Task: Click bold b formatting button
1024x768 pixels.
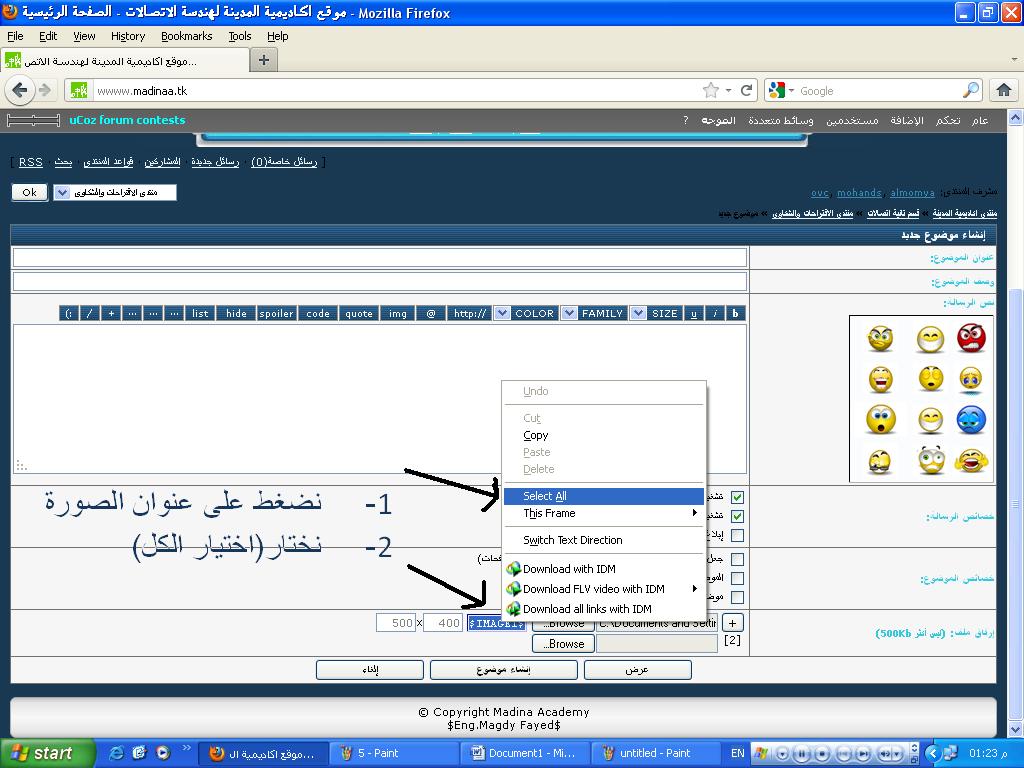Action: click(x=735, y=313)
